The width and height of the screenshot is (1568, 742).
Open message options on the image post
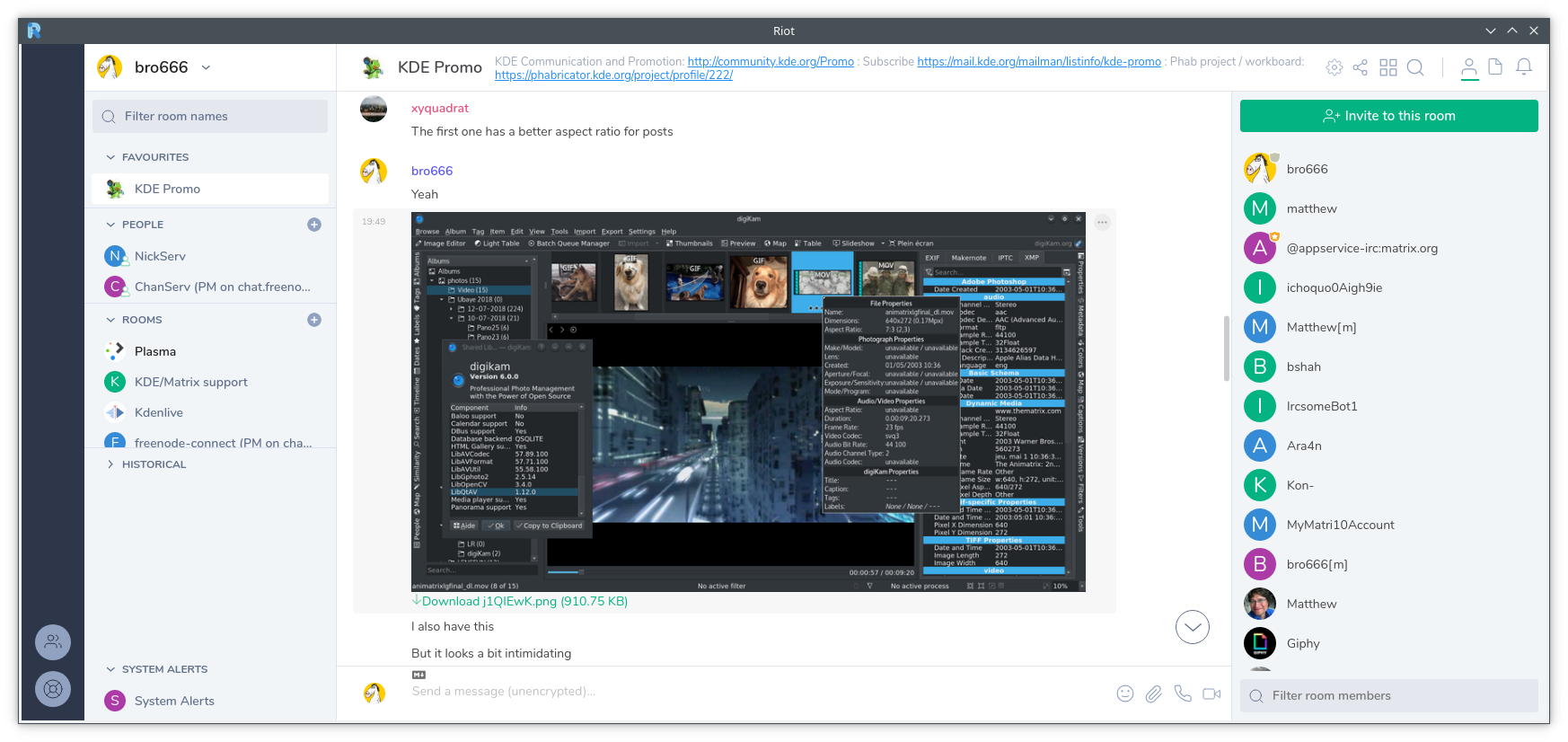[x=1102, y=222]
